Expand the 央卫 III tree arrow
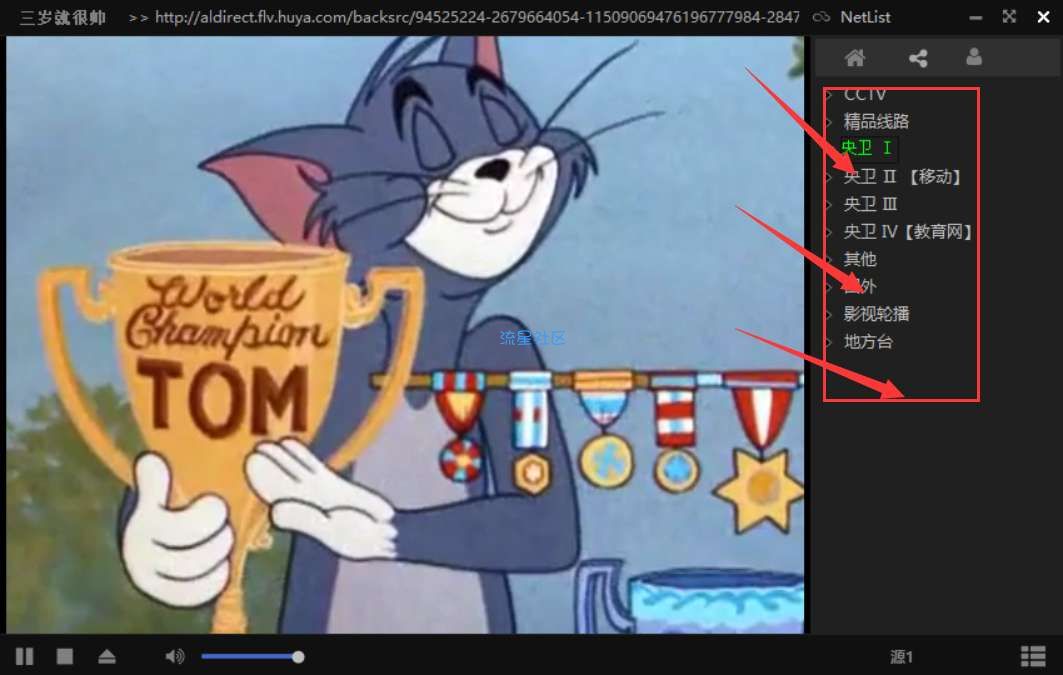Viewport: 1063px width, 675px height. click(x=829, y=205)
